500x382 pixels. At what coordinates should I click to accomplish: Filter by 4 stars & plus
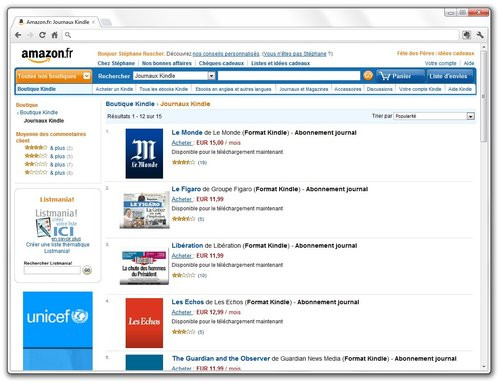tap(48, 148)
